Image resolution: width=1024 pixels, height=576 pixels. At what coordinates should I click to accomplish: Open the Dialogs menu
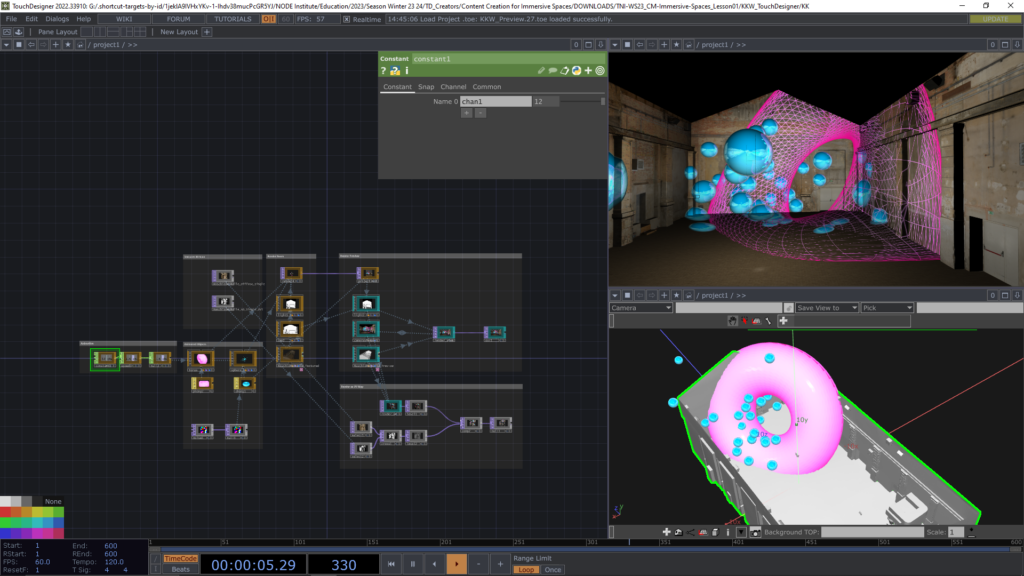click(x=56, y=19)
